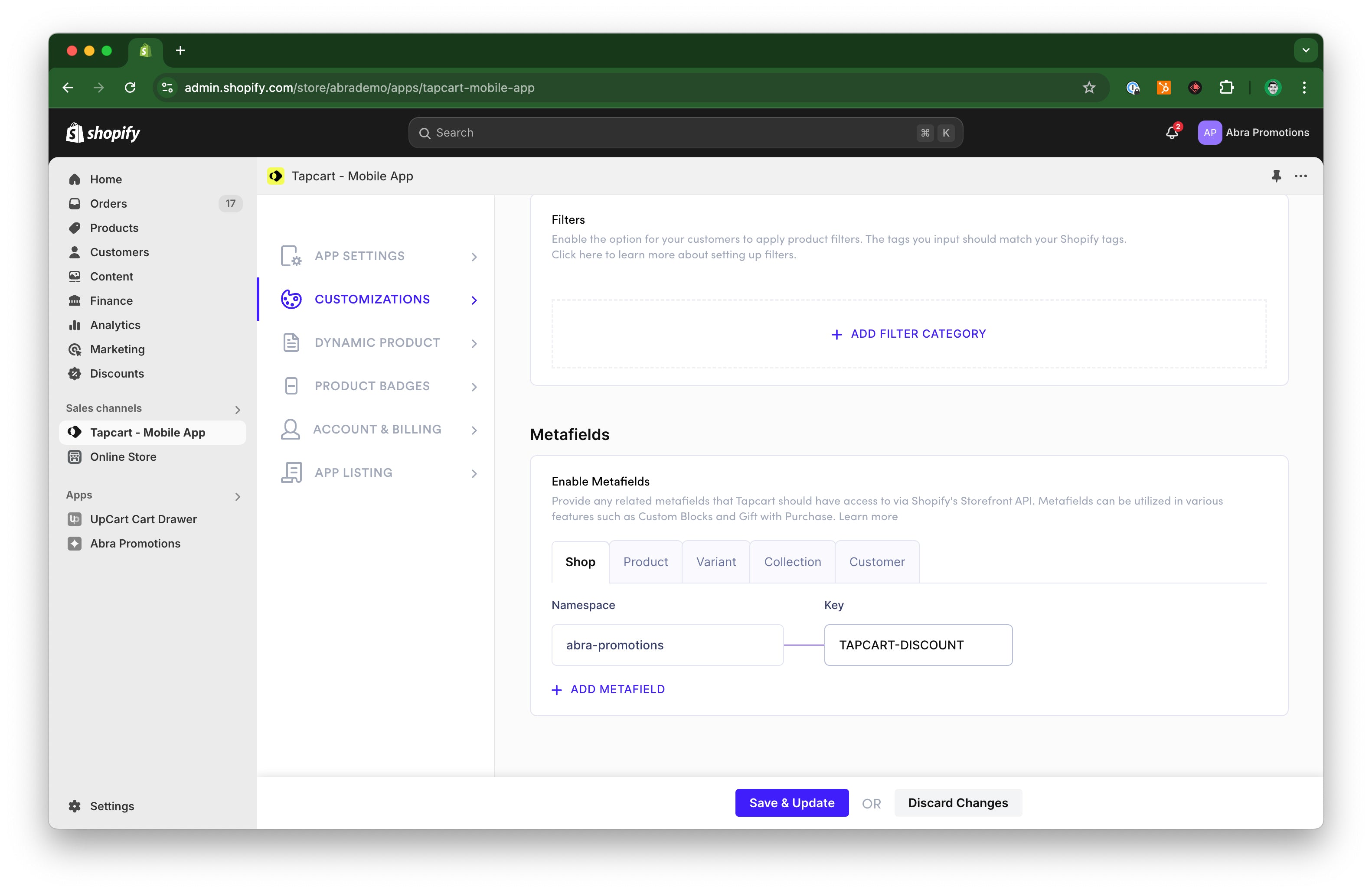
Task: Expand the Sales channels section arrow
Action: pyautogui.click(x=238, y=409)
